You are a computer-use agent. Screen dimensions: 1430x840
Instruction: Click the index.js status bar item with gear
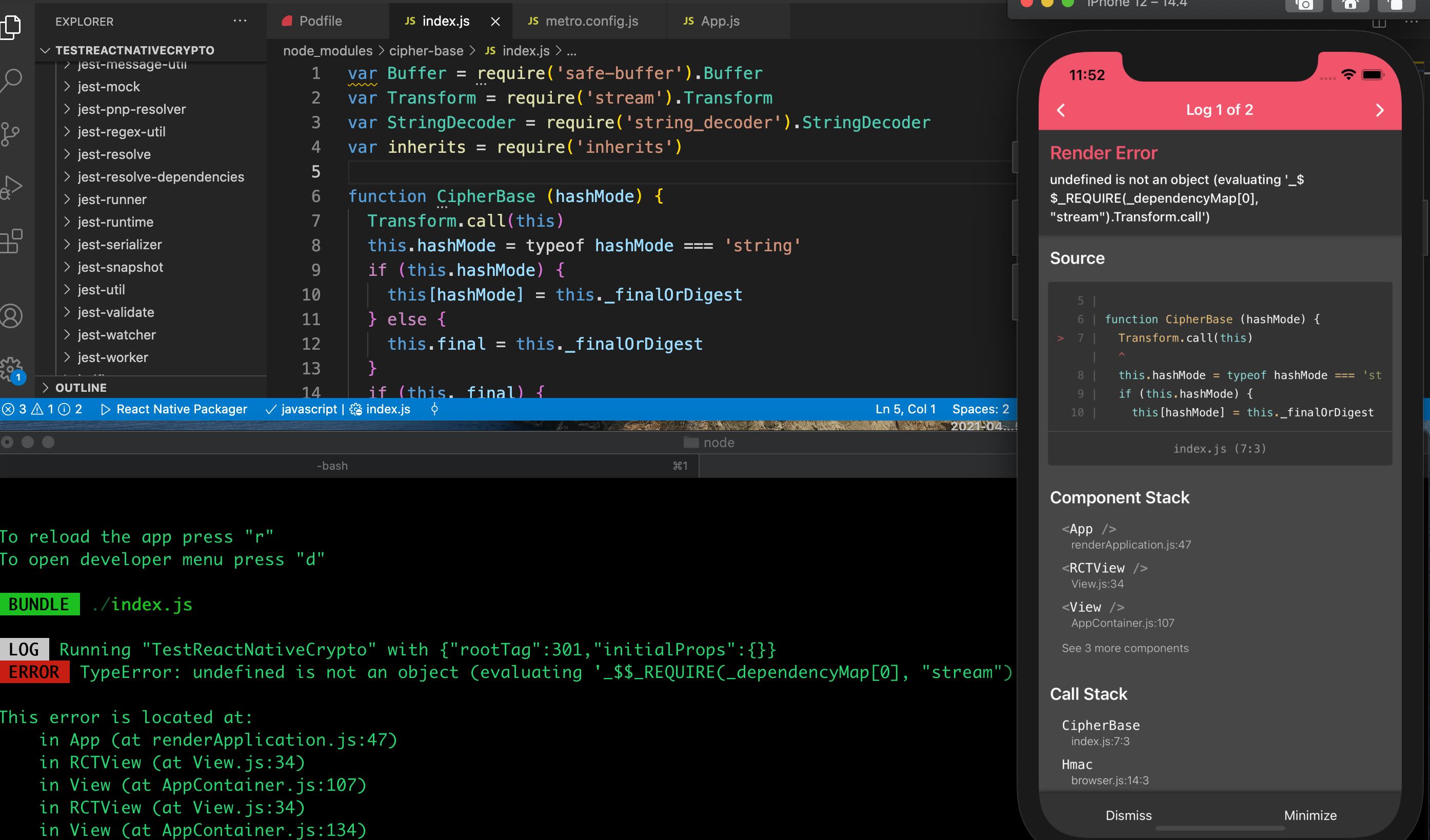pyautogui.click(x=380, y=409)
